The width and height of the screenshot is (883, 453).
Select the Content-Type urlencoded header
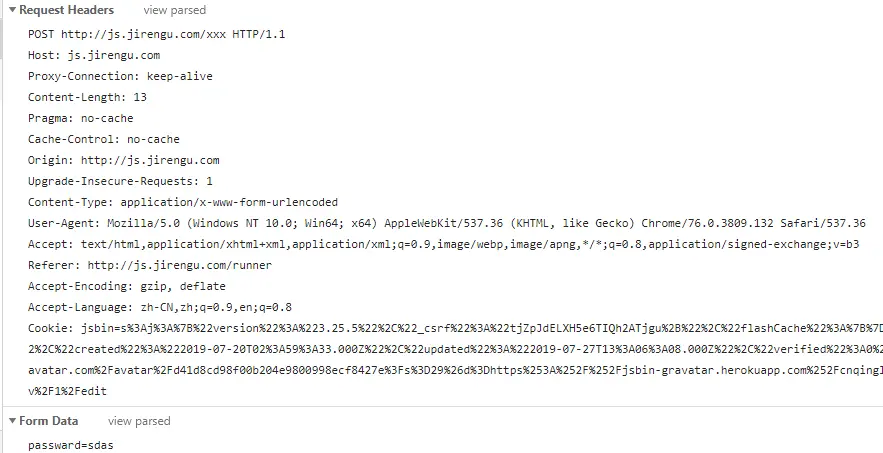[x=183, y=202]
